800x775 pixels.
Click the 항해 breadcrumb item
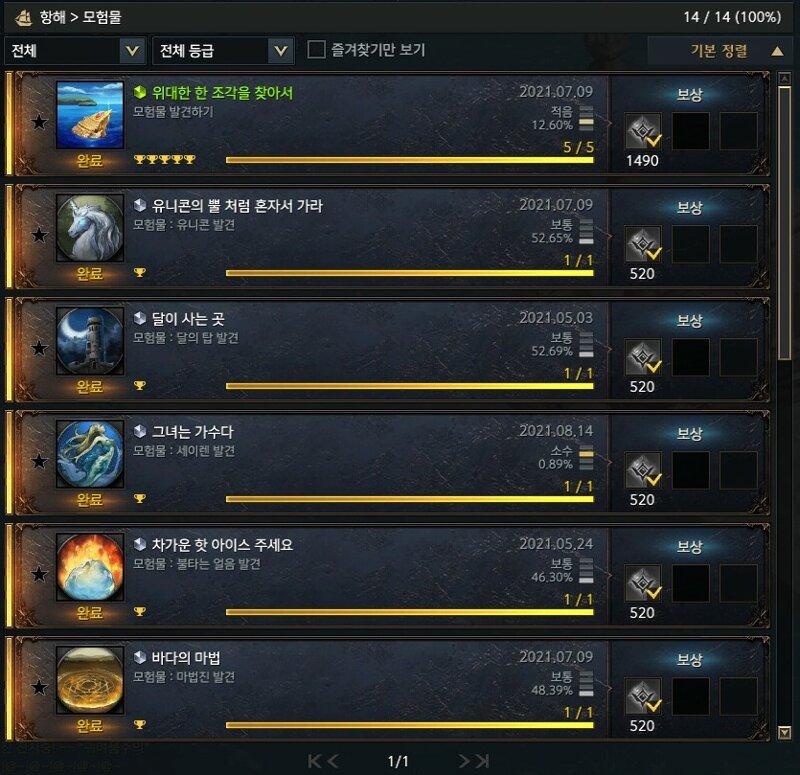pos(53,17)
